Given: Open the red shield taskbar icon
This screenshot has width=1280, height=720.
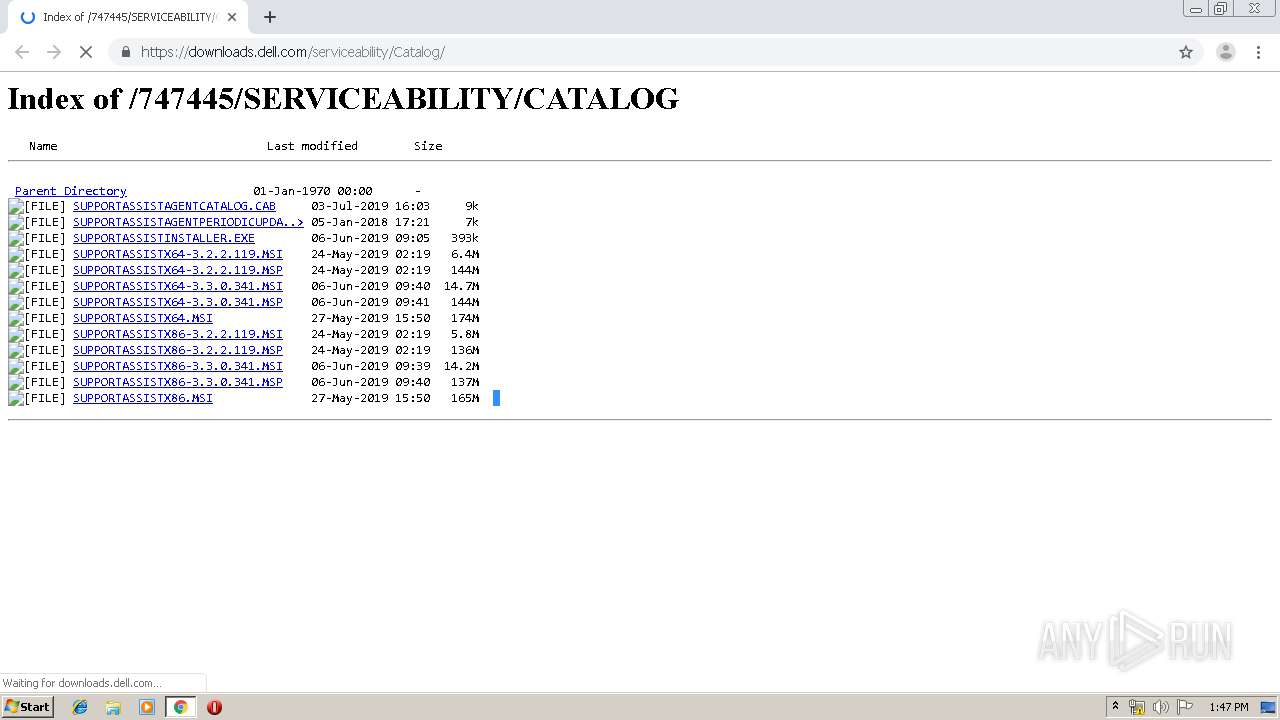Looking at the screenshot, I should [214, 707].
